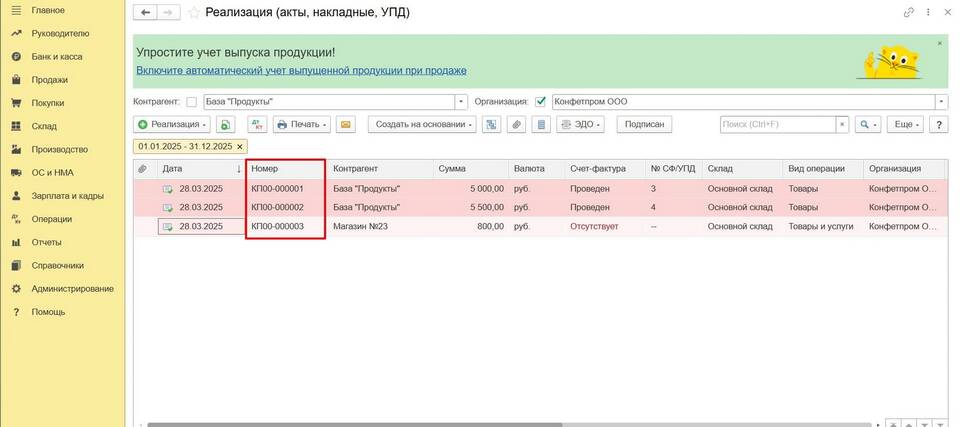Expand the Реализация create dropdown
960x427 pixels.
pyautogui.click(x=172, y=125)
